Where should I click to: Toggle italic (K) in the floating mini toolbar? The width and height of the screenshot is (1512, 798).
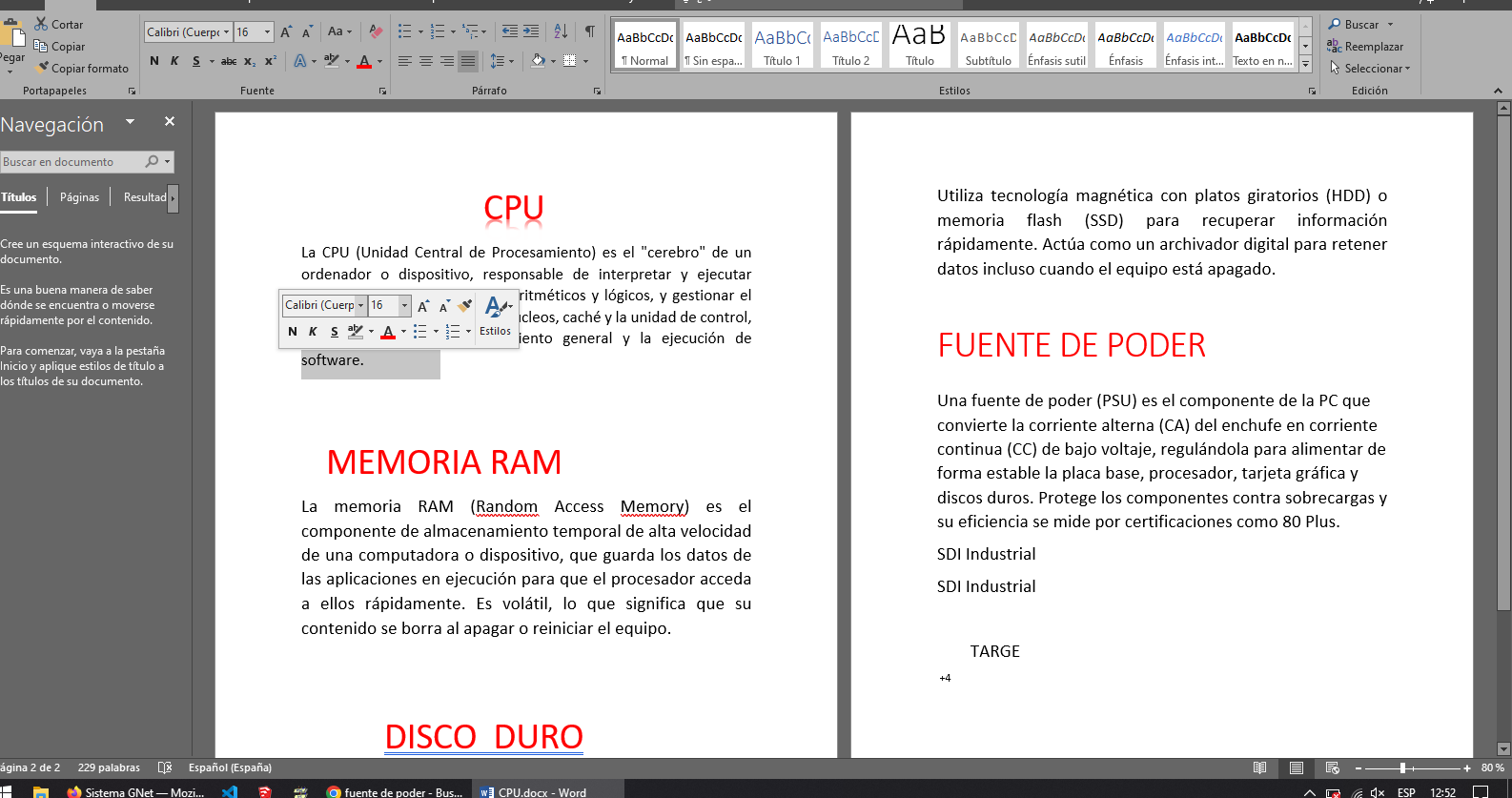click(x=313, y=332)
